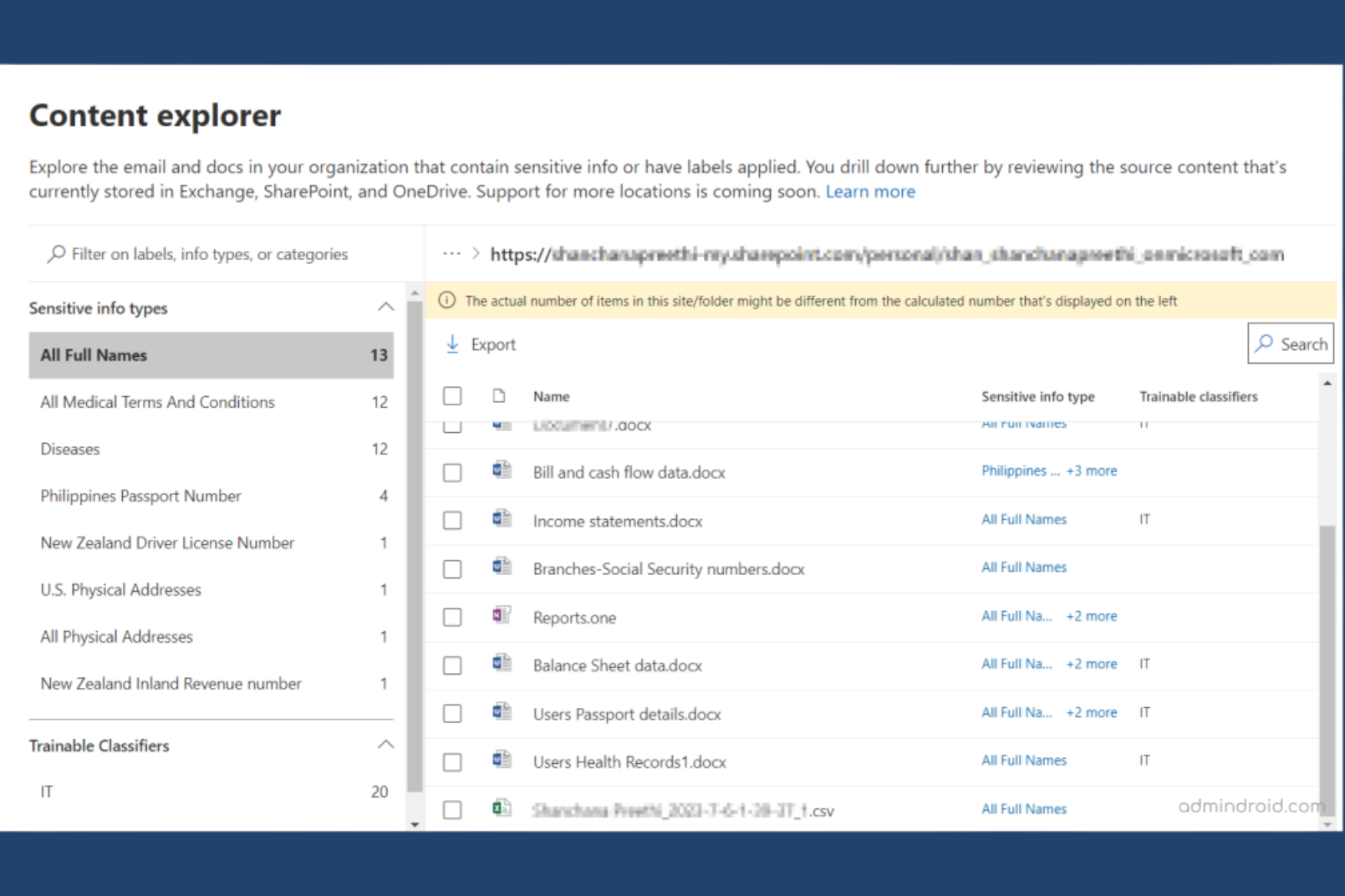Collapse the Sensitive info types section

tap(385, 307)
